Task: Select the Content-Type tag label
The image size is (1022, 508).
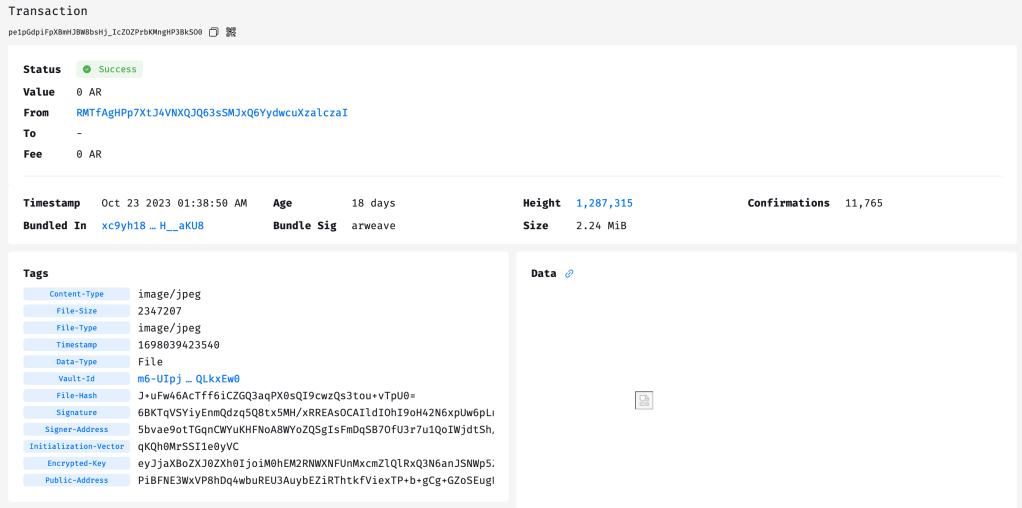Action: coord(77,294)
